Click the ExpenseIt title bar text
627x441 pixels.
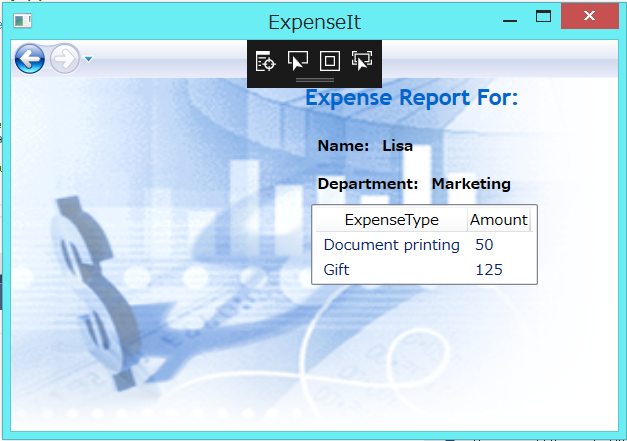(314, 22)
